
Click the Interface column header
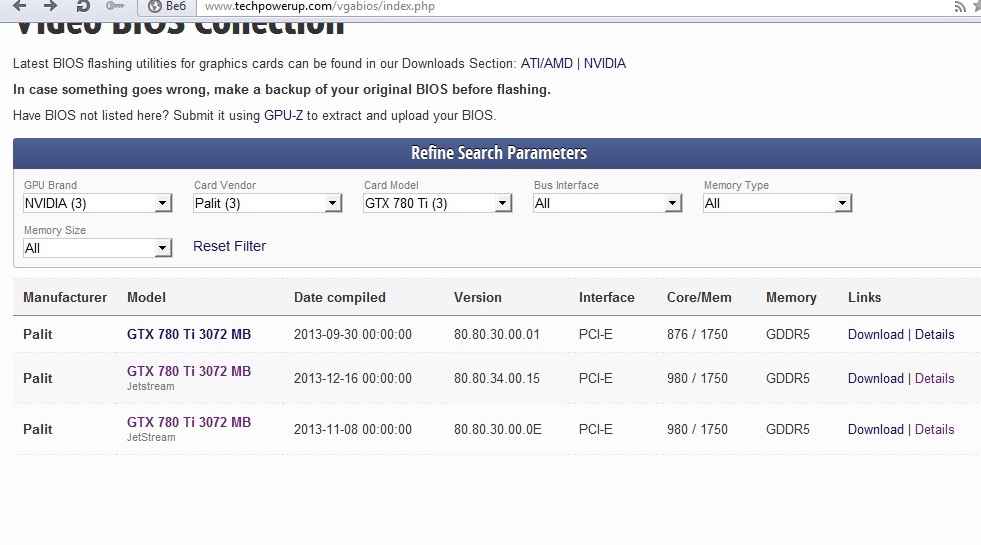coord(606,297)
